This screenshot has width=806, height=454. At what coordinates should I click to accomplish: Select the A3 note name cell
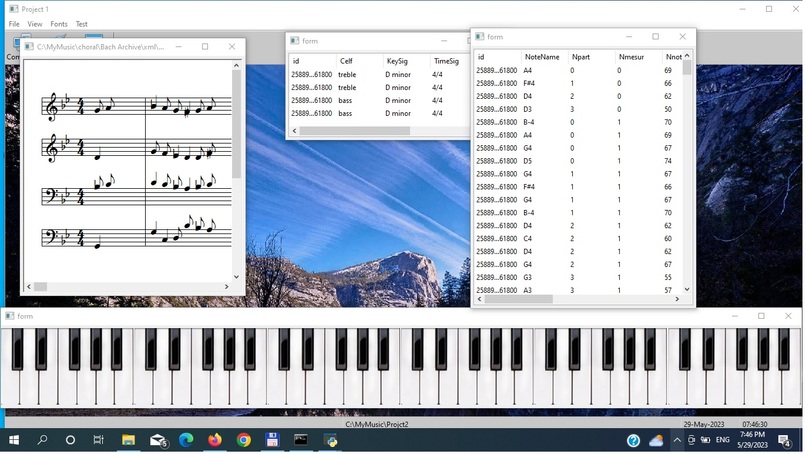pyautogui.click(x=527, y=290)
